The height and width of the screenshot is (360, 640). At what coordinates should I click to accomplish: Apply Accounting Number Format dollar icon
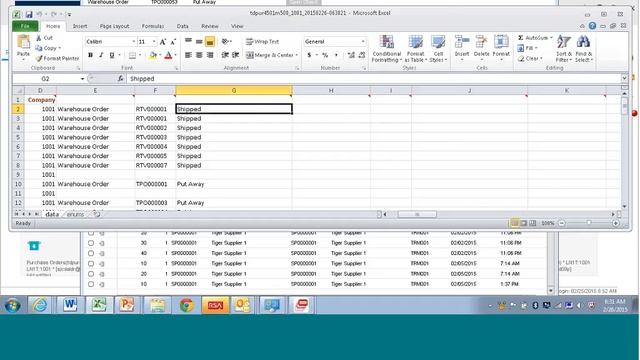coord(309,55)
